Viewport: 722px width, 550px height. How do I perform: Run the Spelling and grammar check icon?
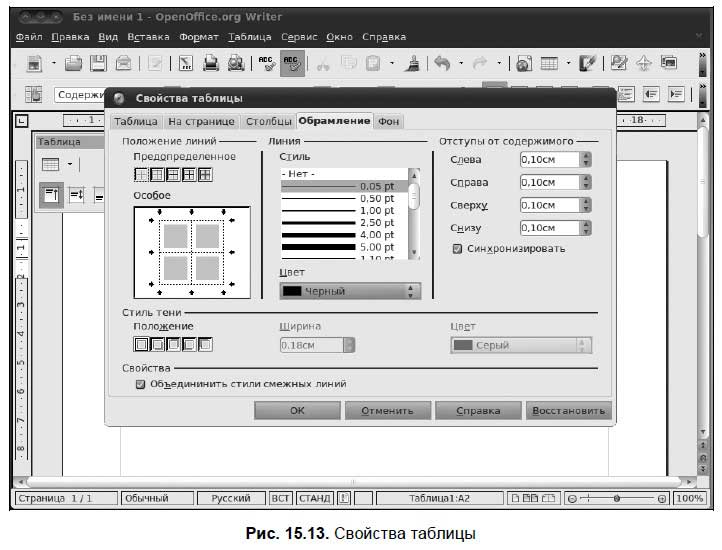267,64
